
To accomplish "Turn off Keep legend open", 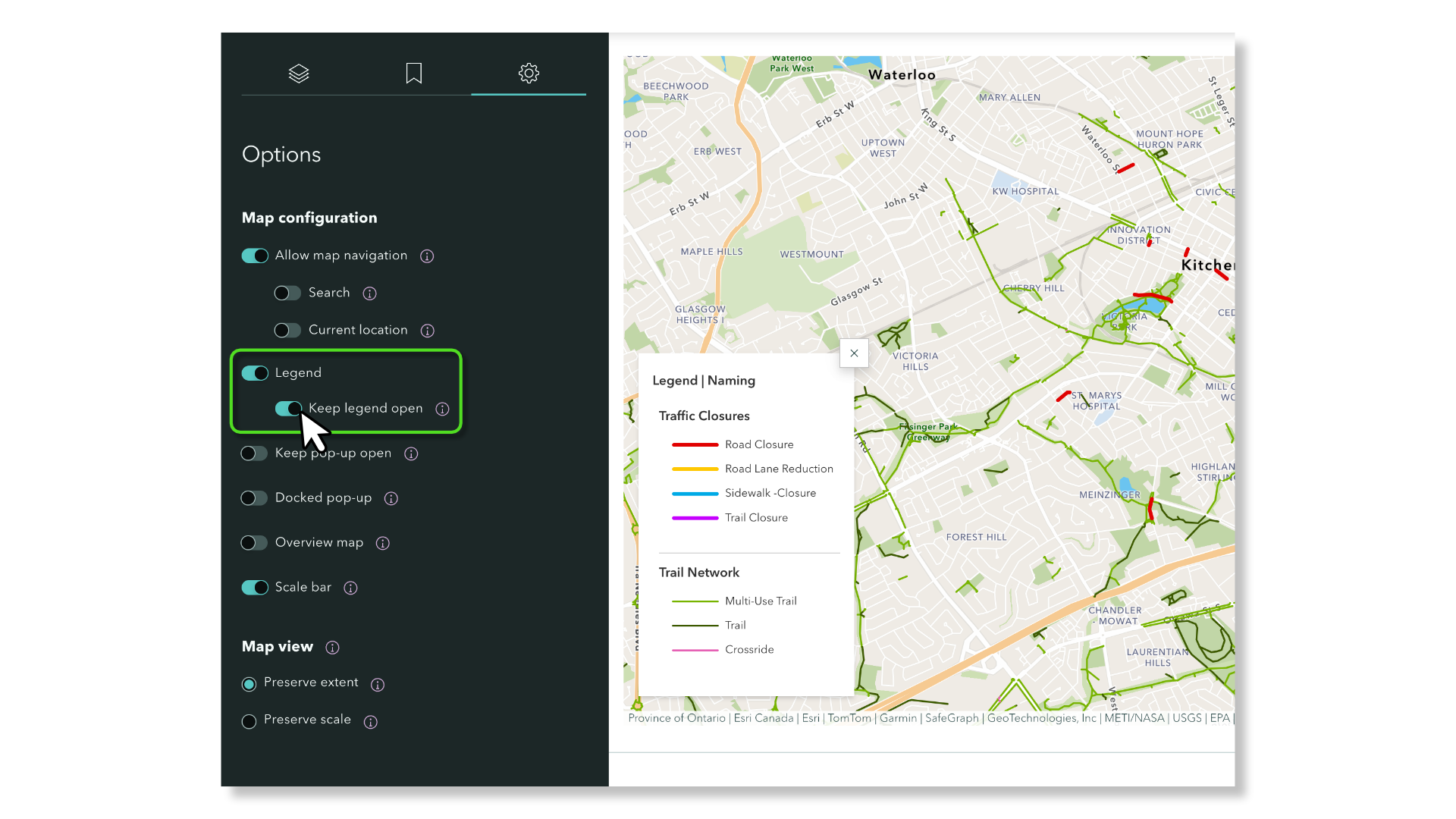I will (288, 408).
